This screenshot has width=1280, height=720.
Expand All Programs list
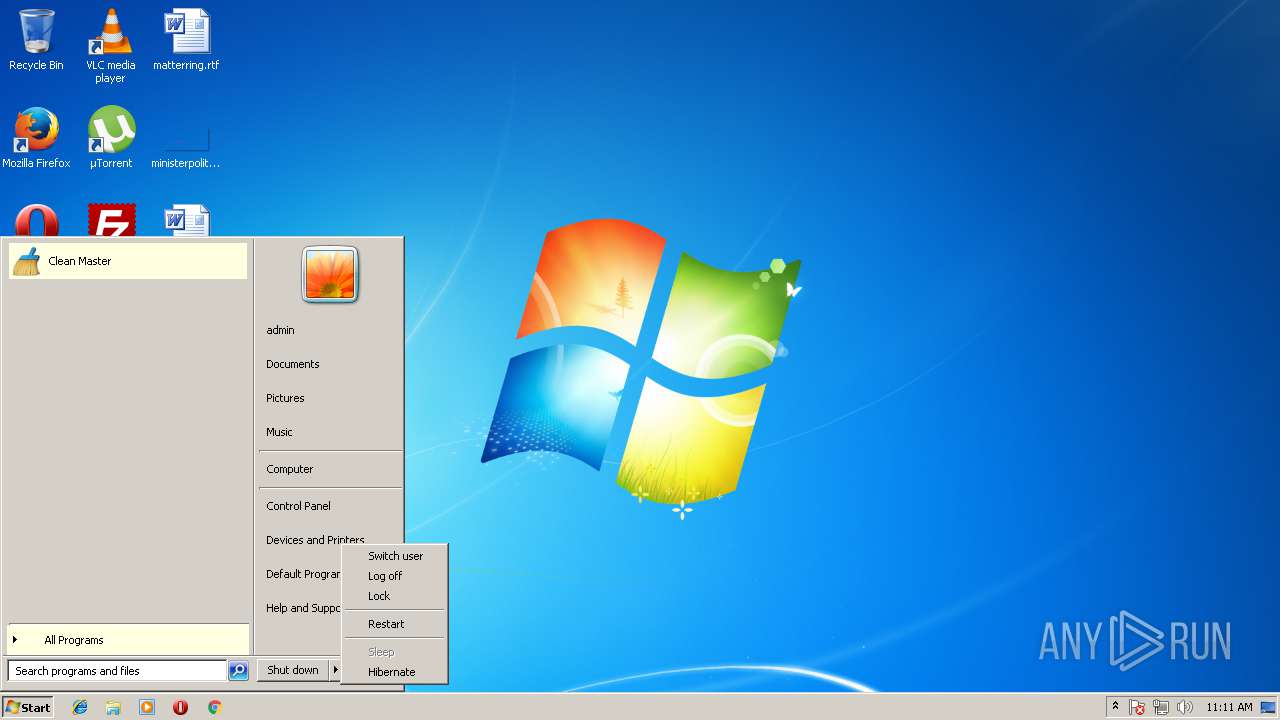click(127, 640)
